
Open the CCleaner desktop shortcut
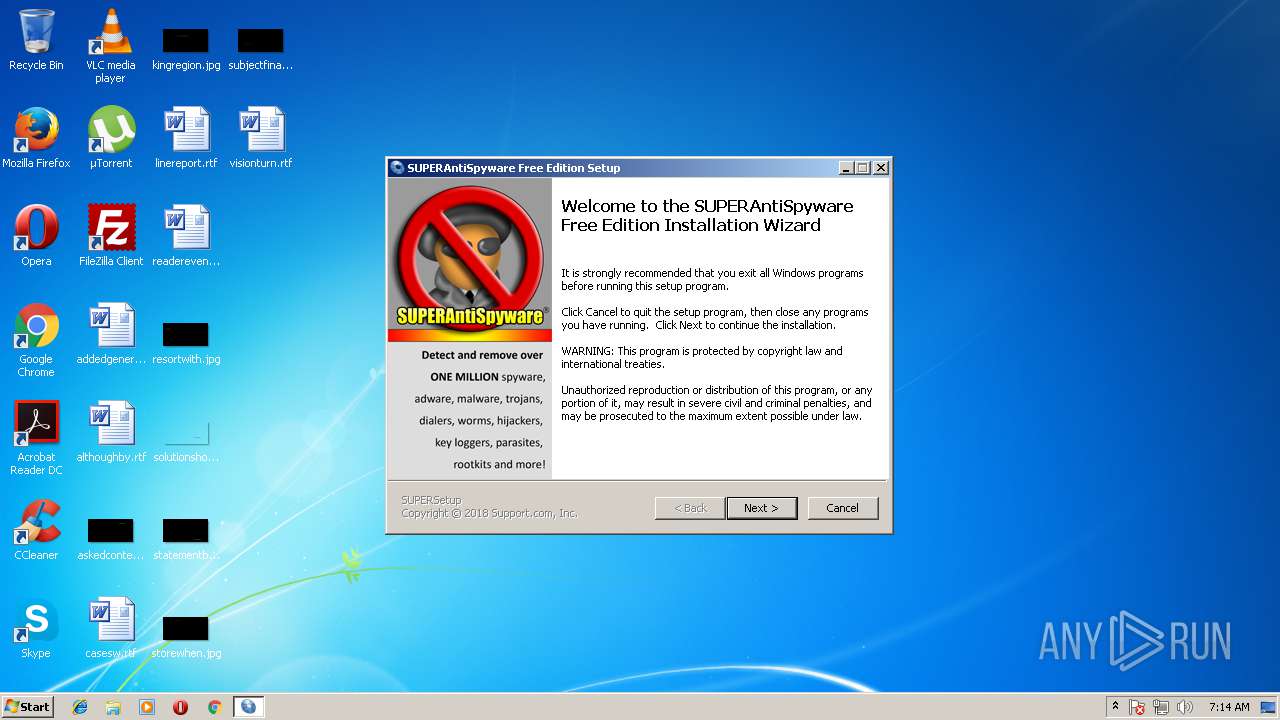[x=36, y=530]
